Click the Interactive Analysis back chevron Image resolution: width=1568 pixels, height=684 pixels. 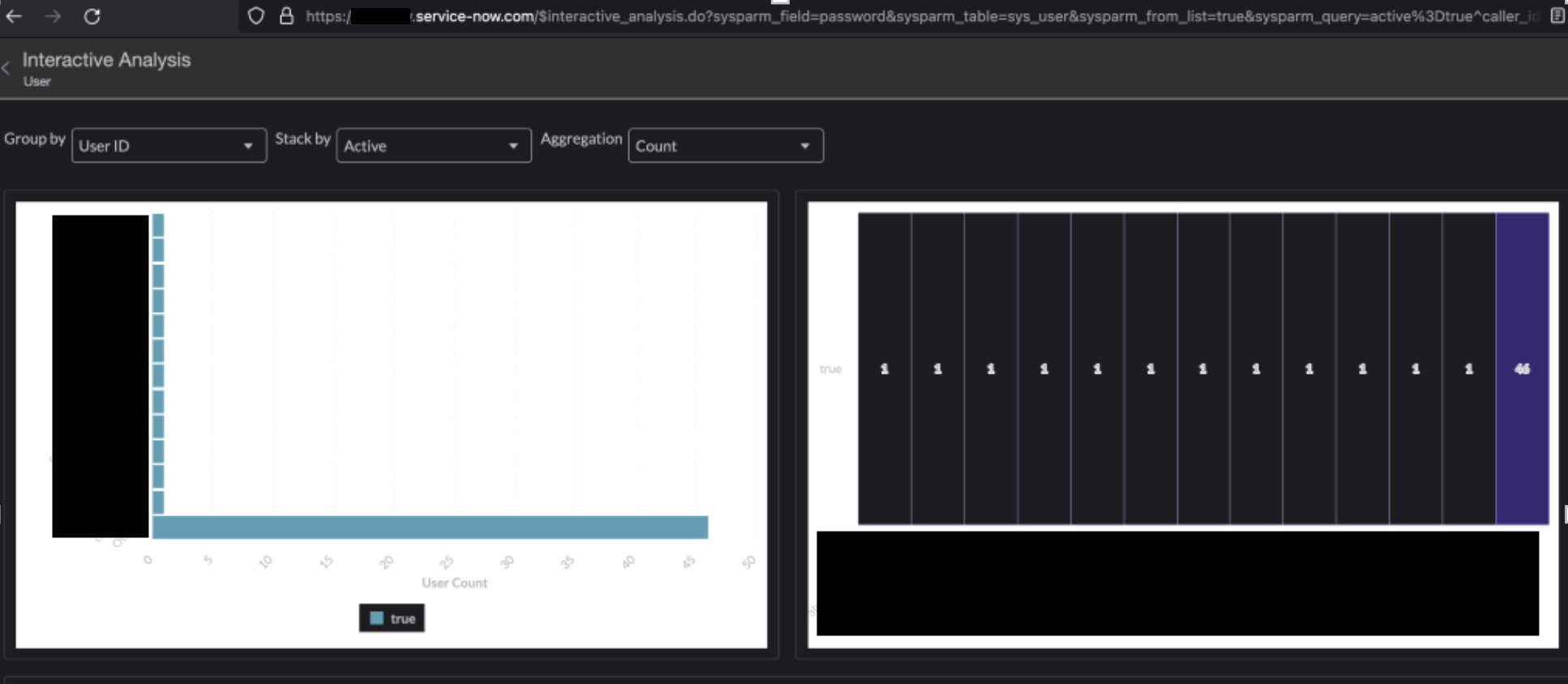click(x=6, y=69)
